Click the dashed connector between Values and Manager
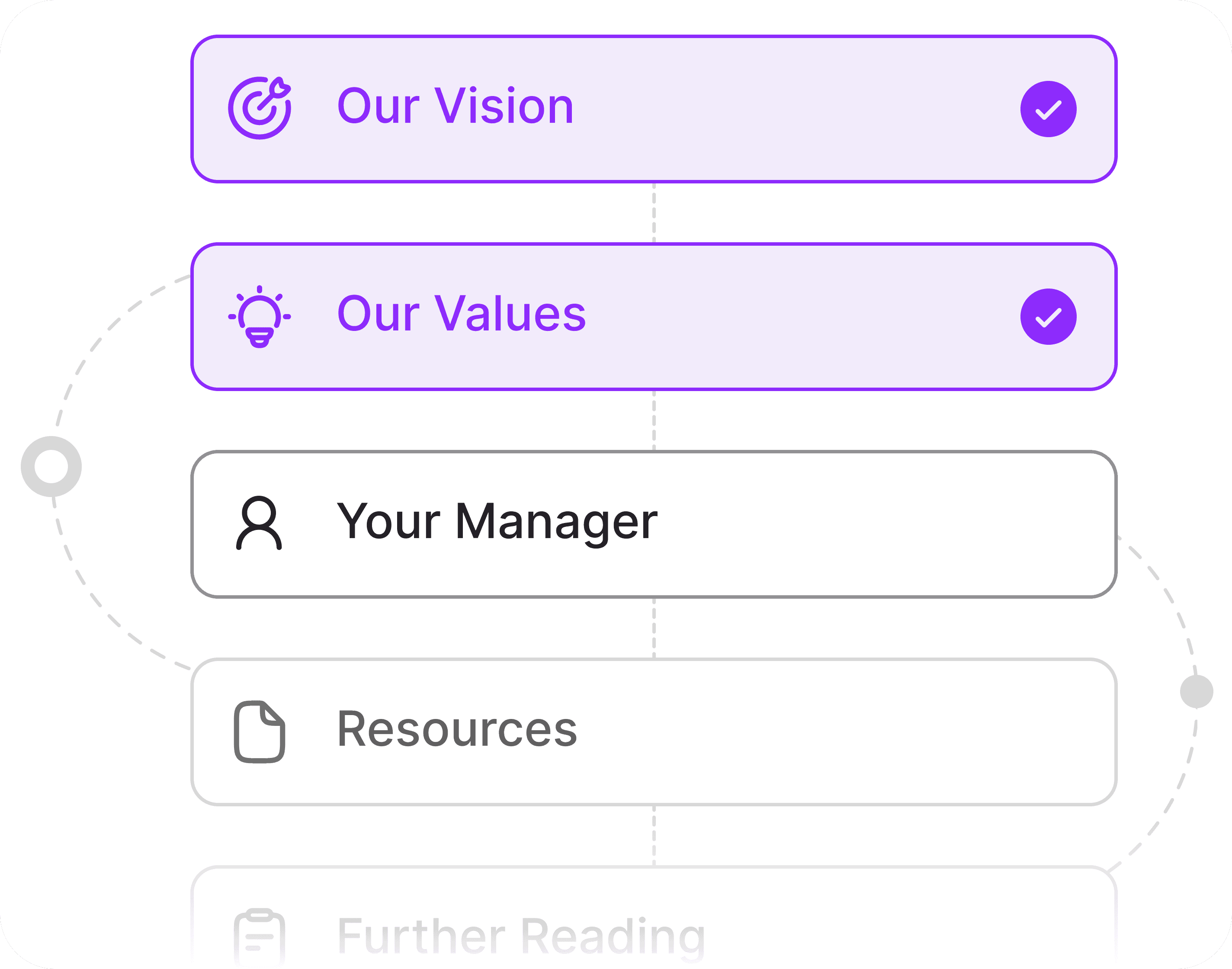Viewport: 1232px width, 969px height. [654, 420]
